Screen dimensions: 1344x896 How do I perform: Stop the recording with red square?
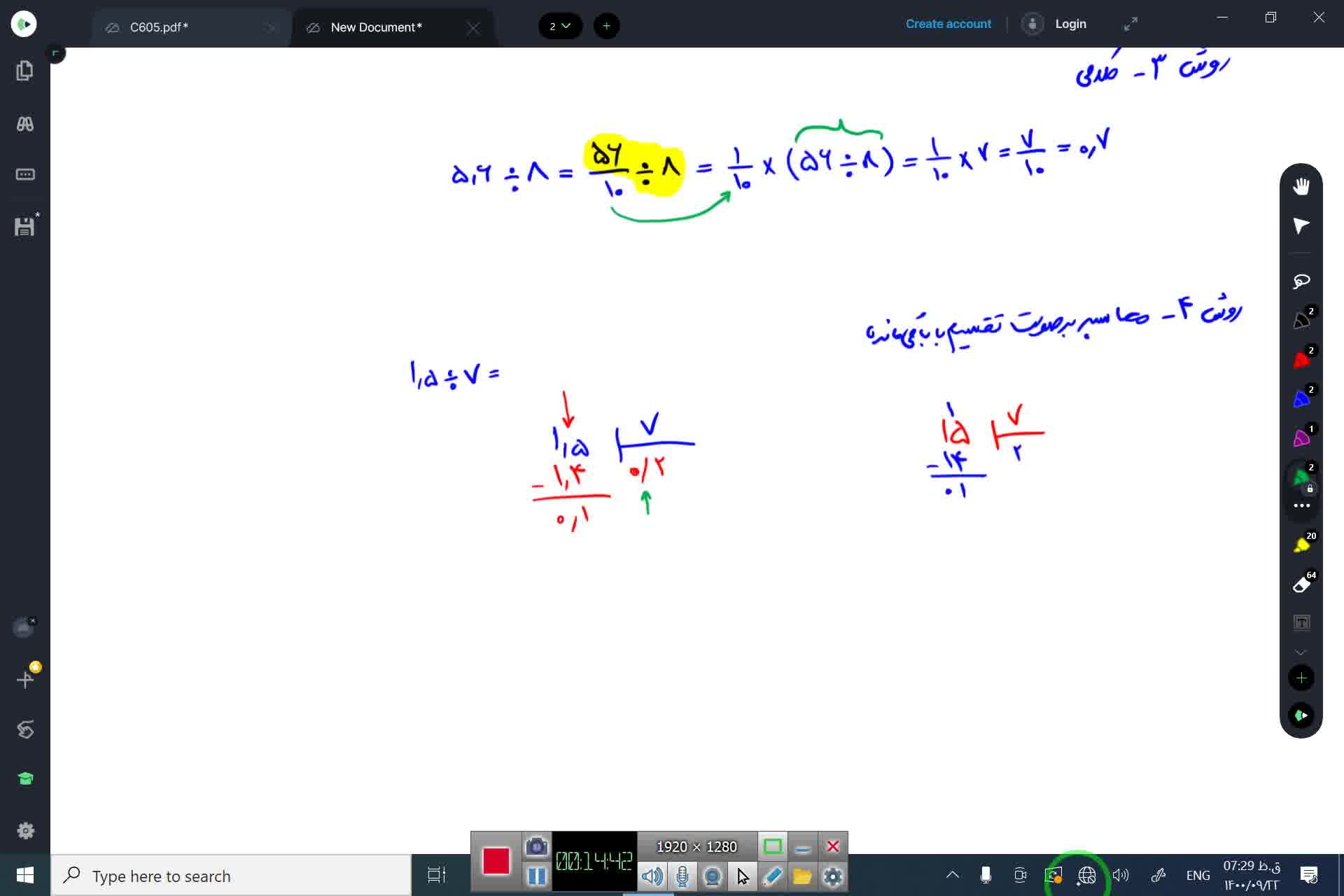pos(496,860)
